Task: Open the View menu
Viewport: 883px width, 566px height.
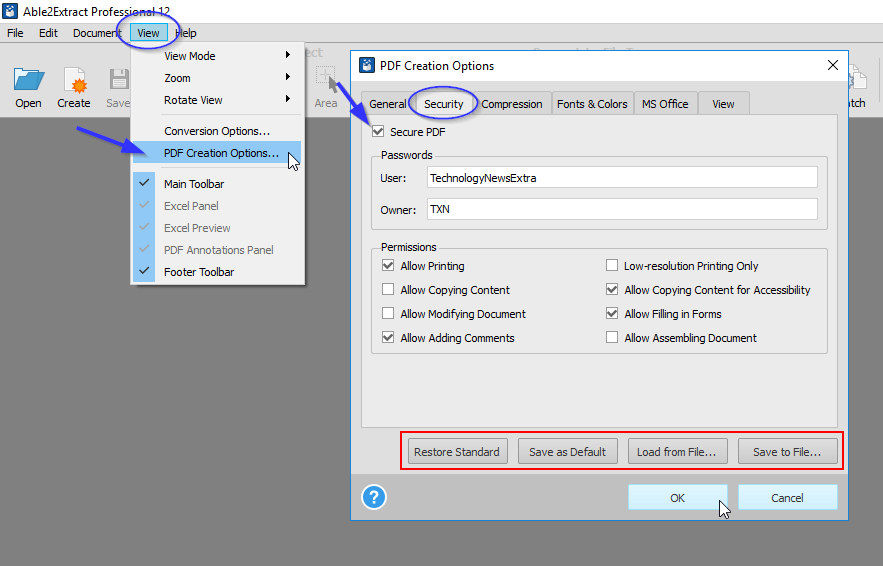Action: (x=149, y=33)
